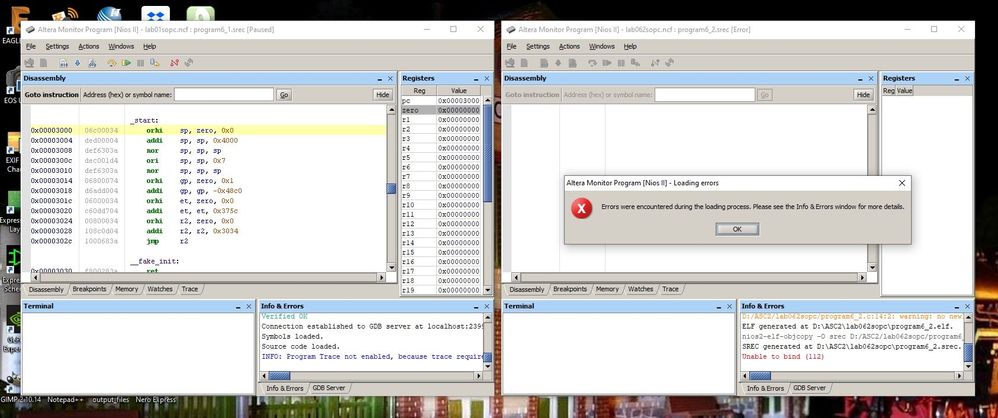Switch to Trace tab in left window
The width and height of the screenshot is (998, 418).
coord(190,289)
